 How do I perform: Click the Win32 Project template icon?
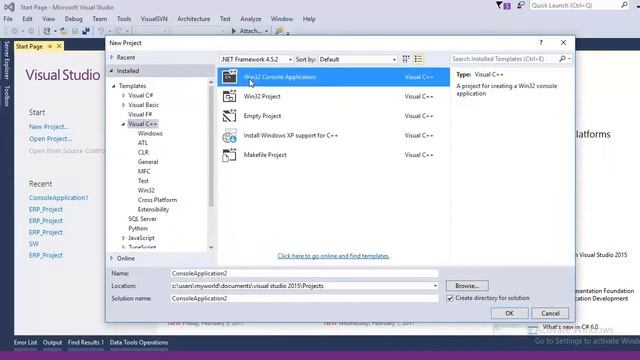coord(229,96)
